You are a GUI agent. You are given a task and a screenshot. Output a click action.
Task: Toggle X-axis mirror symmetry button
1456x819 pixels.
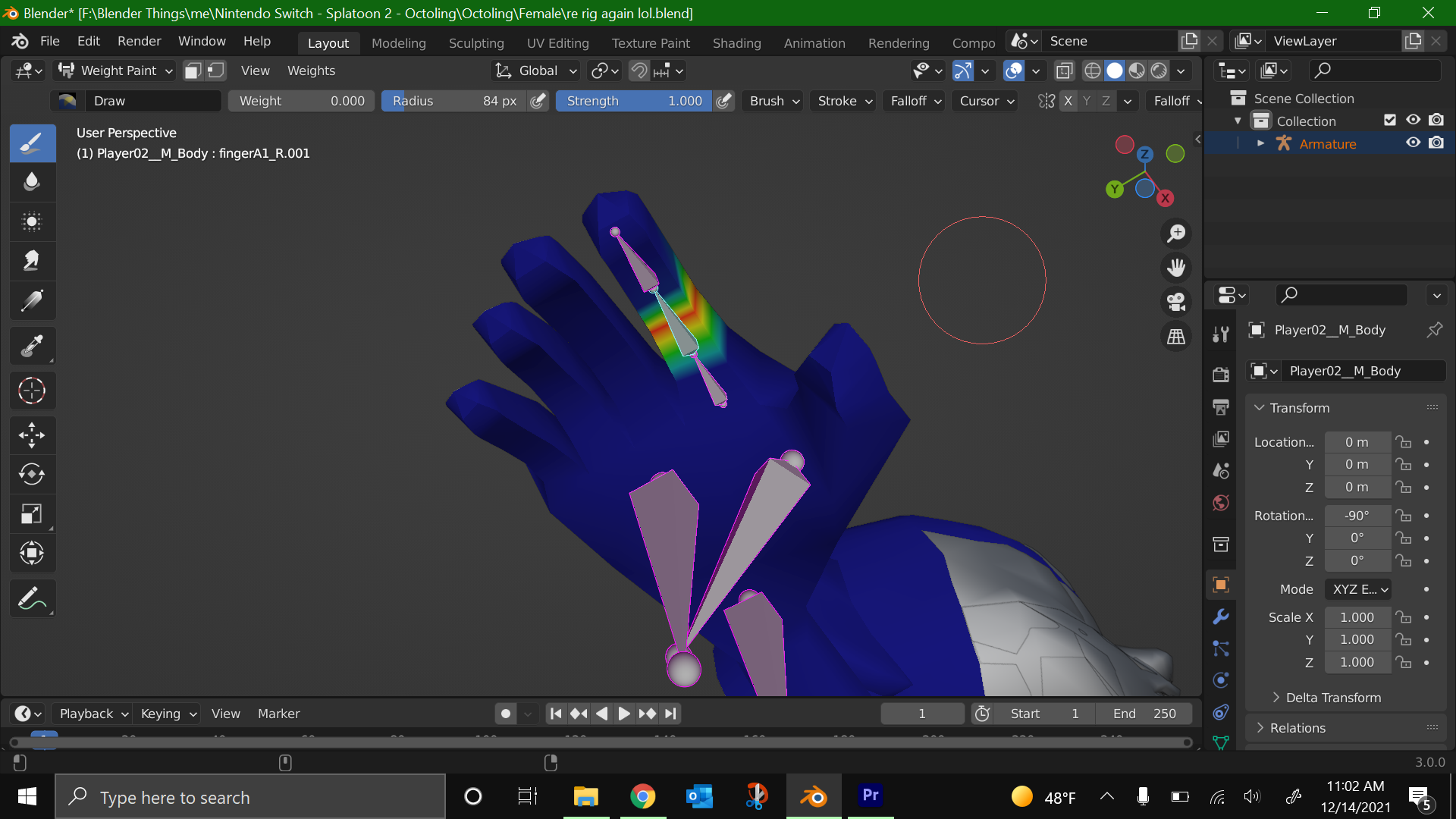pyautogui.click(x=1068, y=101)
